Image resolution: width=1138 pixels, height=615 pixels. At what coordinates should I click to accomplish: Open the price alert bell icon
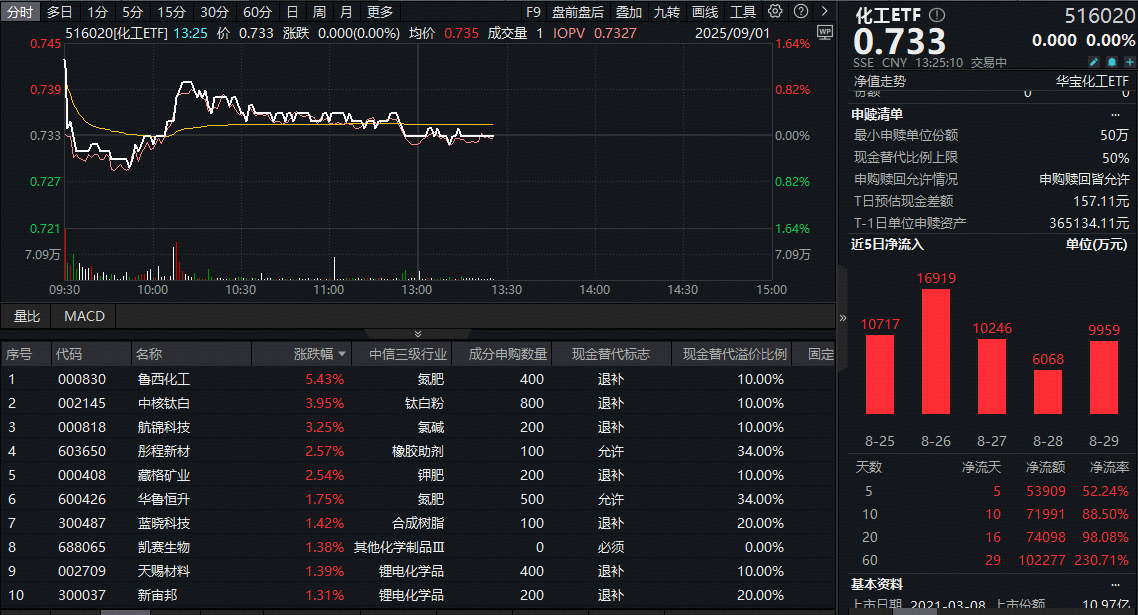[1112, 62]
